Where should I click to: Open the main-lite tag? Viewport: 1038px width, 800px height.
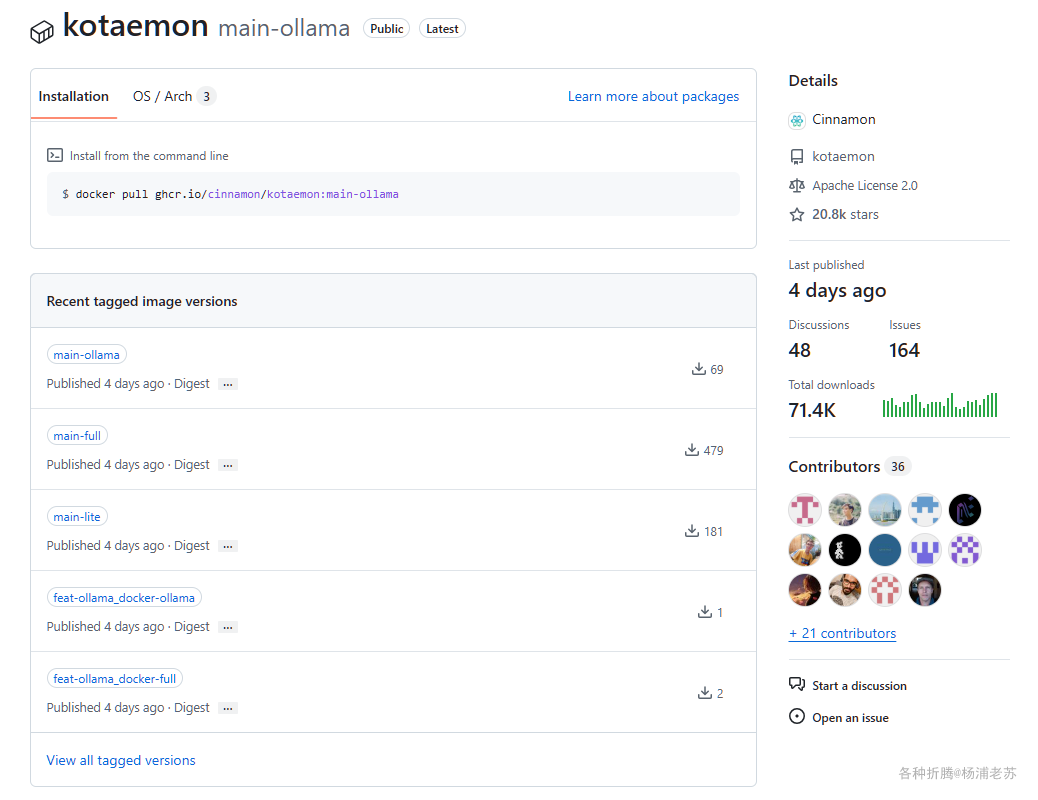(x=77, y=517)
